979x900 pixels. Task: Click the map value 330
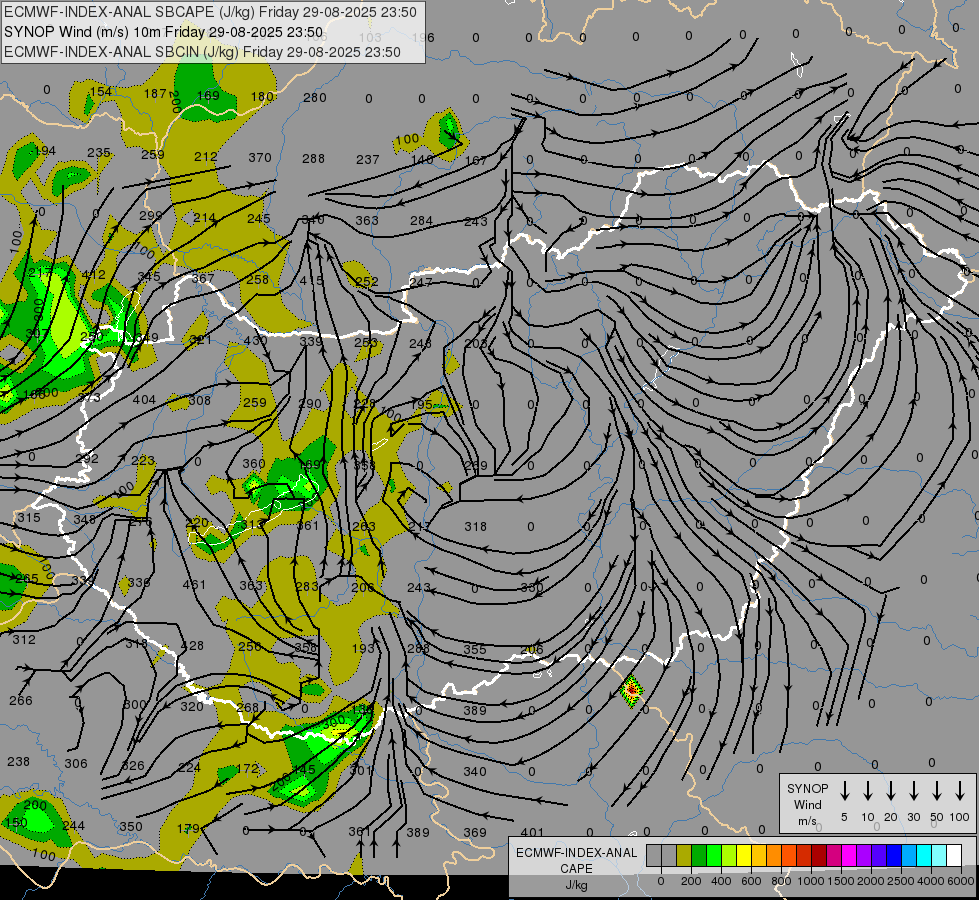532,587
